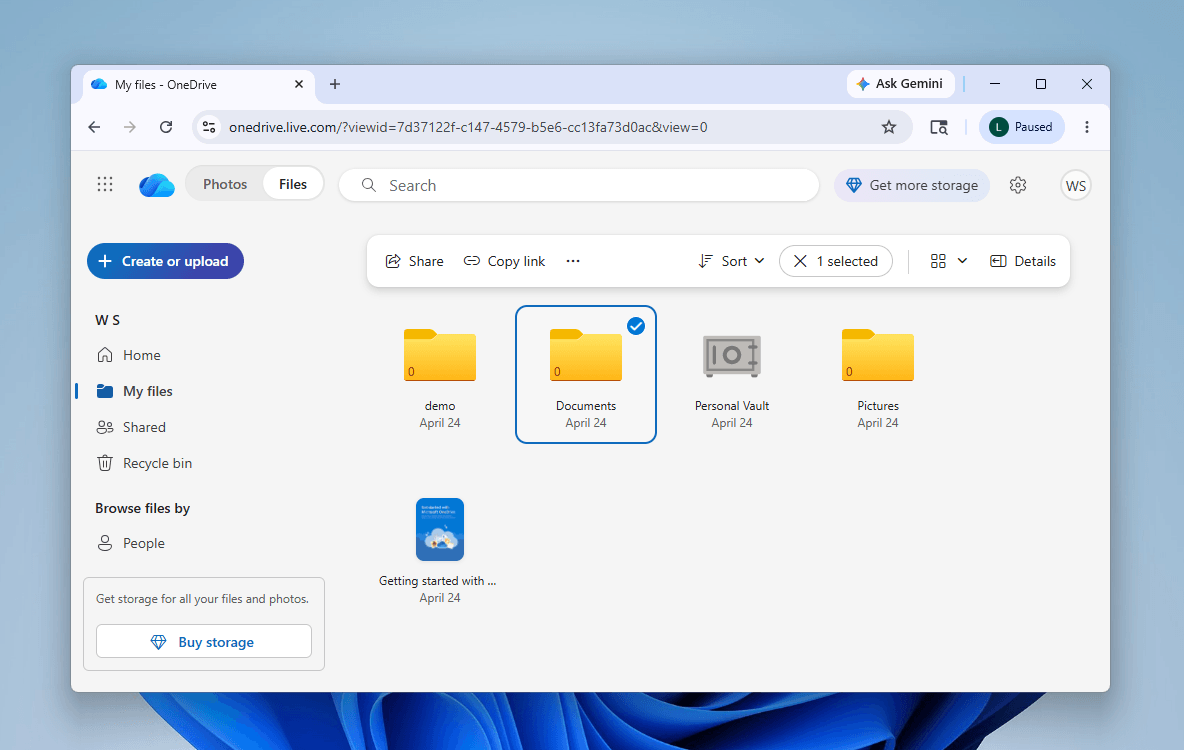Click the 'Getting started with ...' file name
Viewport: 1184px width, 750px height.
[x=437, y=581]
